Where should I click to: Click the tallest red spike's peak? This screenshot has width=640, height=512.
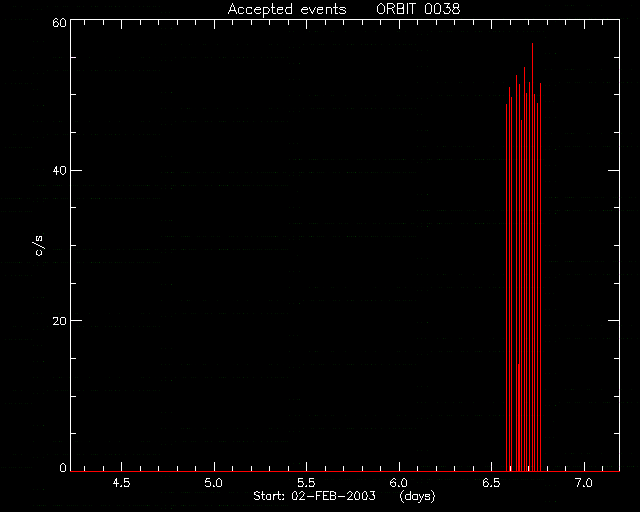(532, 44)
